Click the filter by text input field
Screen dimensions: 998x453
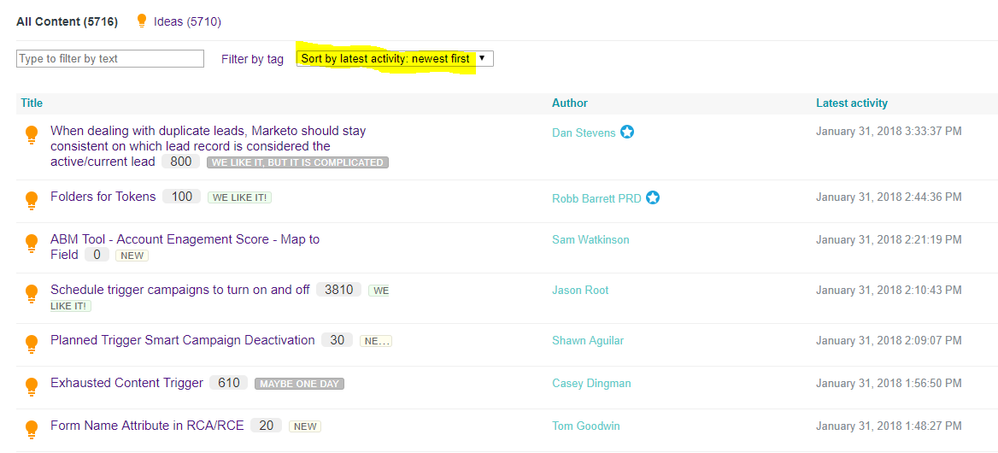point(110,59)
